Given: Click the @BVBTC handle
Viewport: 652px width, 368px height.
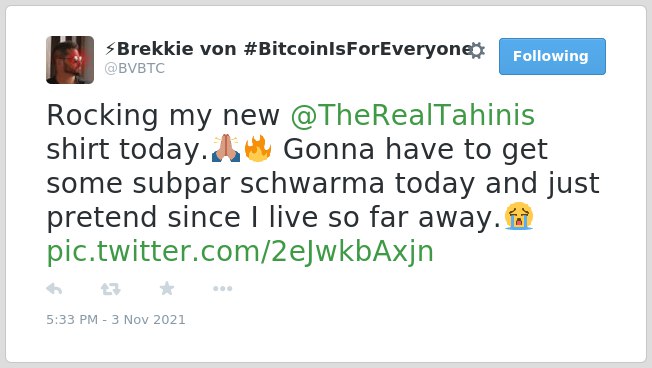Looking at the screenshot, I should coord(134,68).
